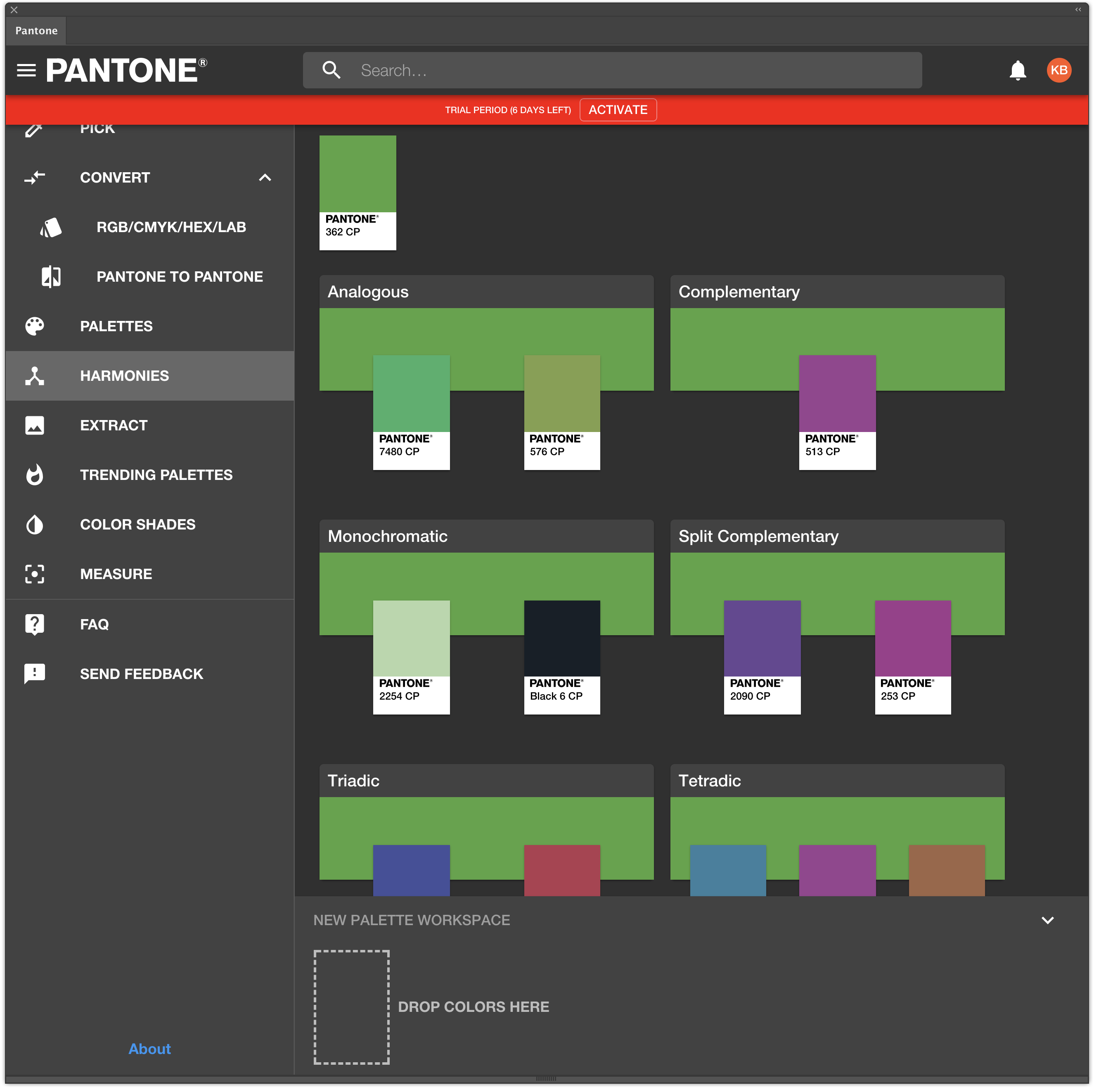Click the FAQ question-mark icon
The width and height of the screenshot is (1094, 1092).
(x=35, y=625)
